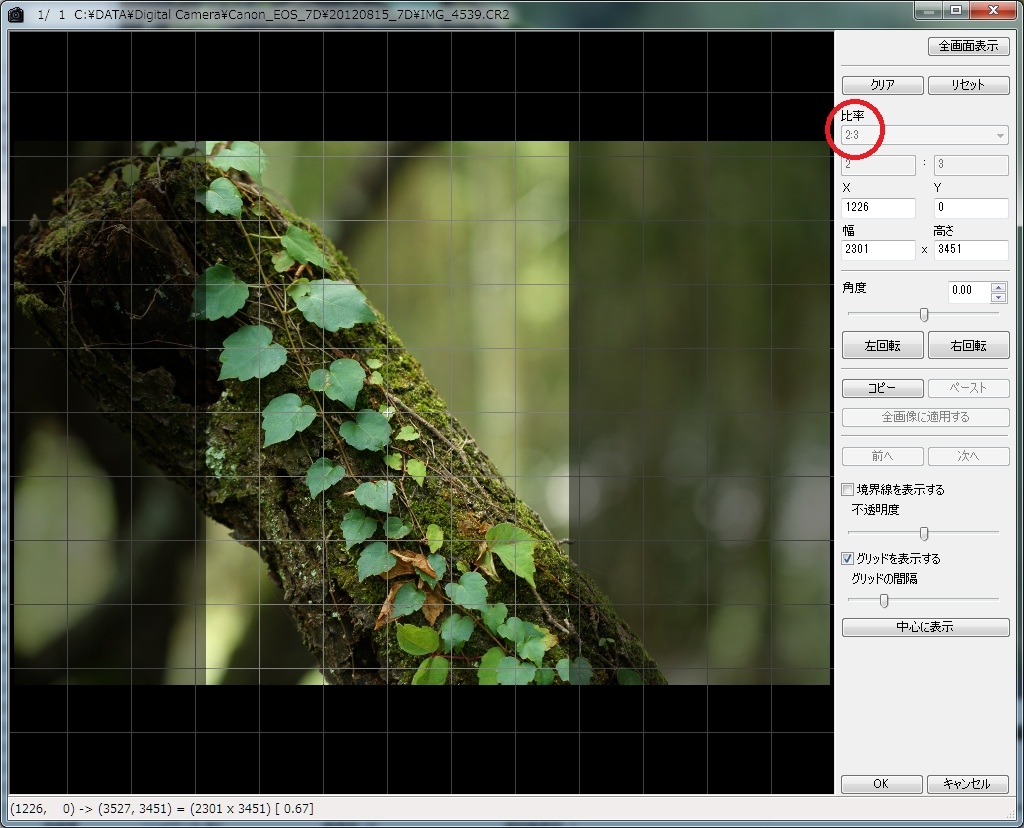1024x828 pixels.
Task: Confirm trimming with the OK button
Action: click(882, 784)
